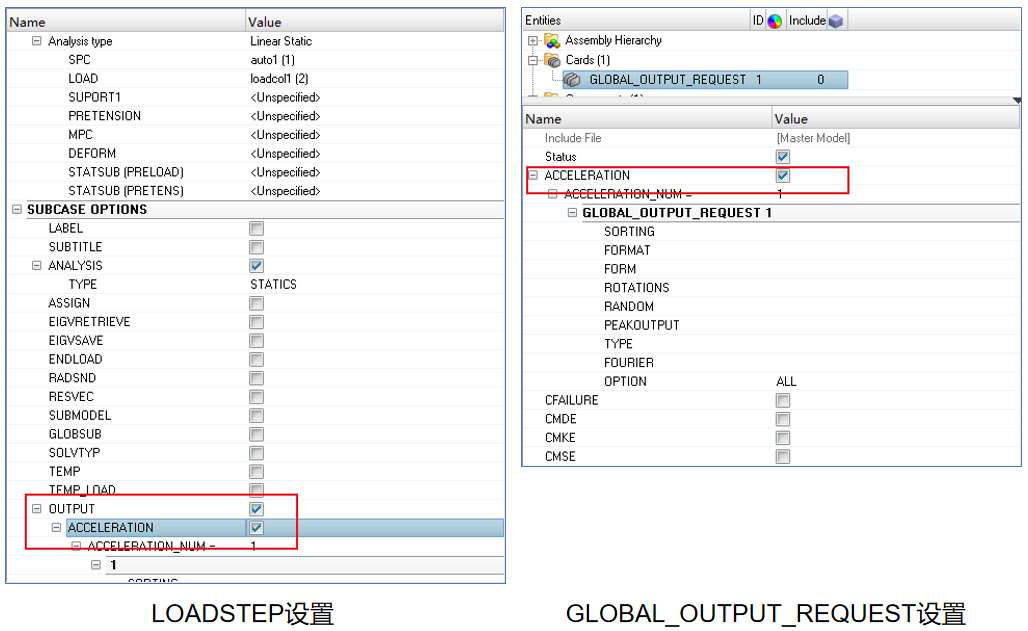This screenshot has width=1028, height=631.
Task: Enable the CMKE checkbox
Action: (x=783, y=438)
